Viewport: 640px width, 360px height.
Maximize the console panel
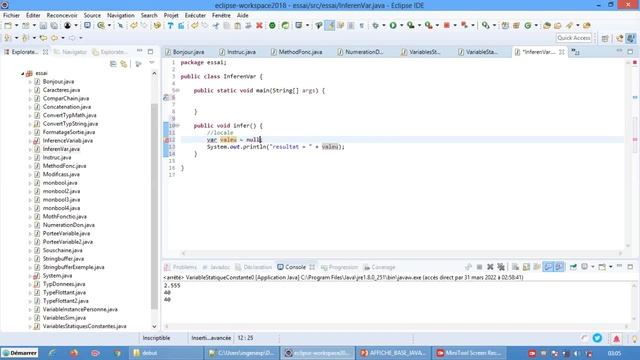[x=630, y=267]
